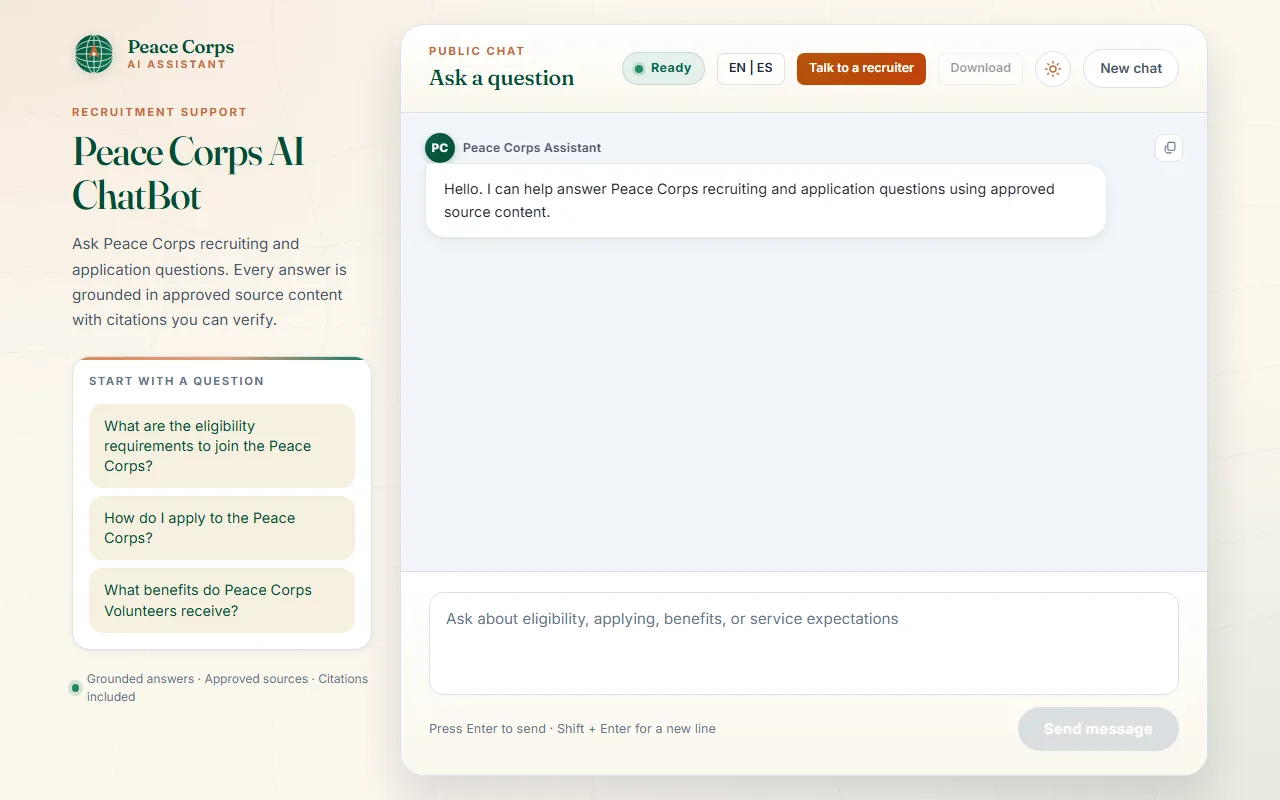Click the Send message button
This screenshot has height=800, width=1280.
(1098, 729)
